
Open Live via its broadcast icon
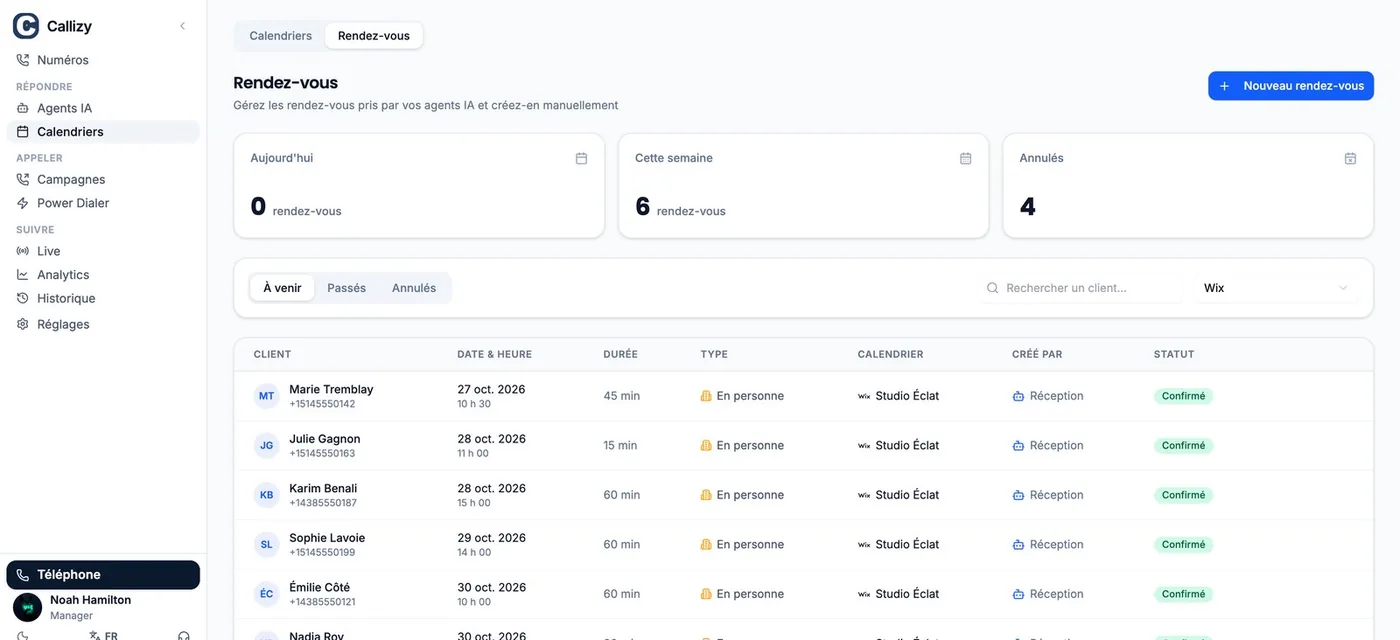tap(23, 251)
